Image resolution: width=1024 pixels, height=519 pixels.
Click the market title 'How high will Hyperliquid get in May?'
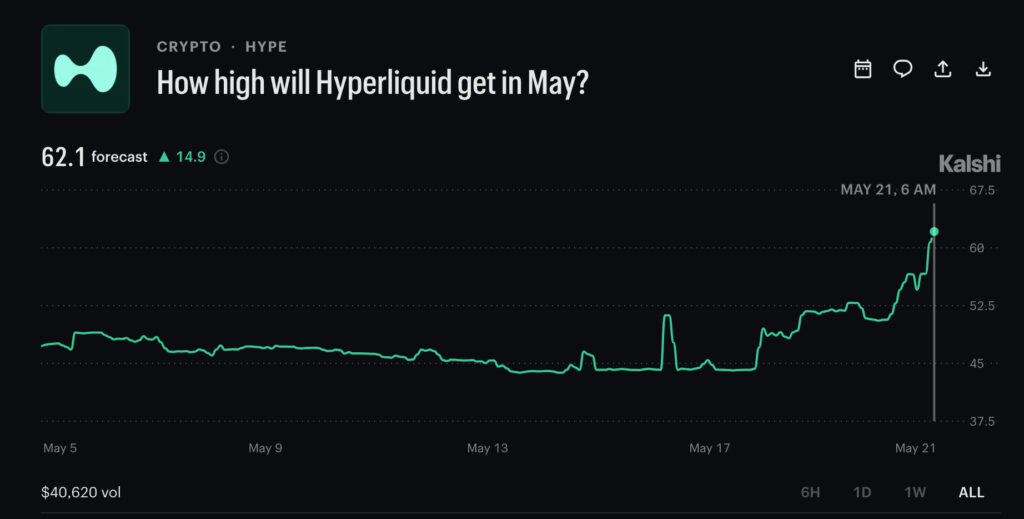[373, 83]
